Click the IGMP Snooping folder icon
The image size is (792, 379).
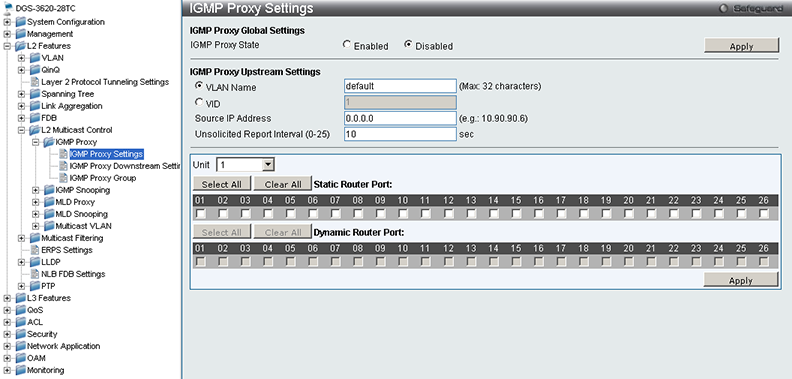[48, 190]
